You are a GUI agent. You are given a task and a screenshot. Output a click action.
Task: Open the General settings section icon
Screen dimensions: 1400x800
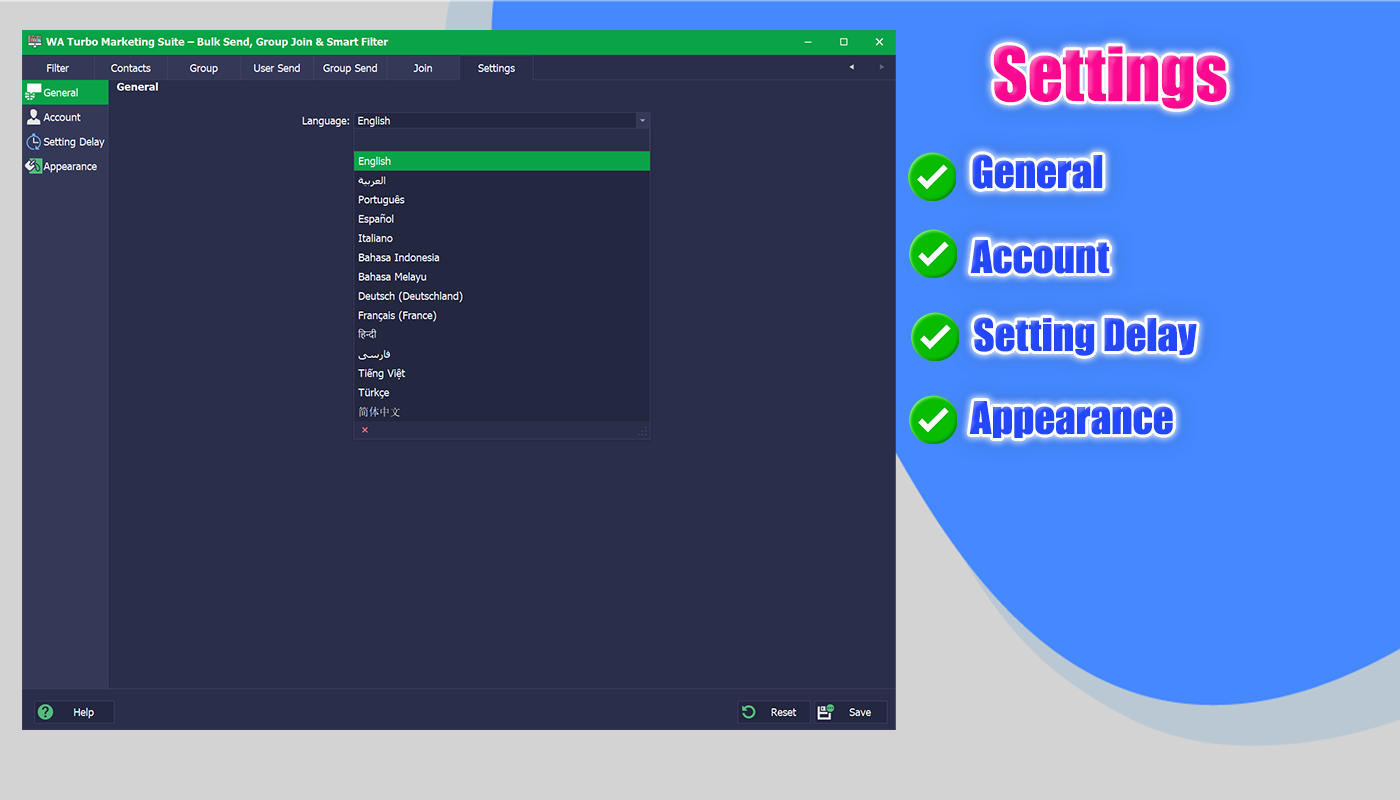pos(33,92)
